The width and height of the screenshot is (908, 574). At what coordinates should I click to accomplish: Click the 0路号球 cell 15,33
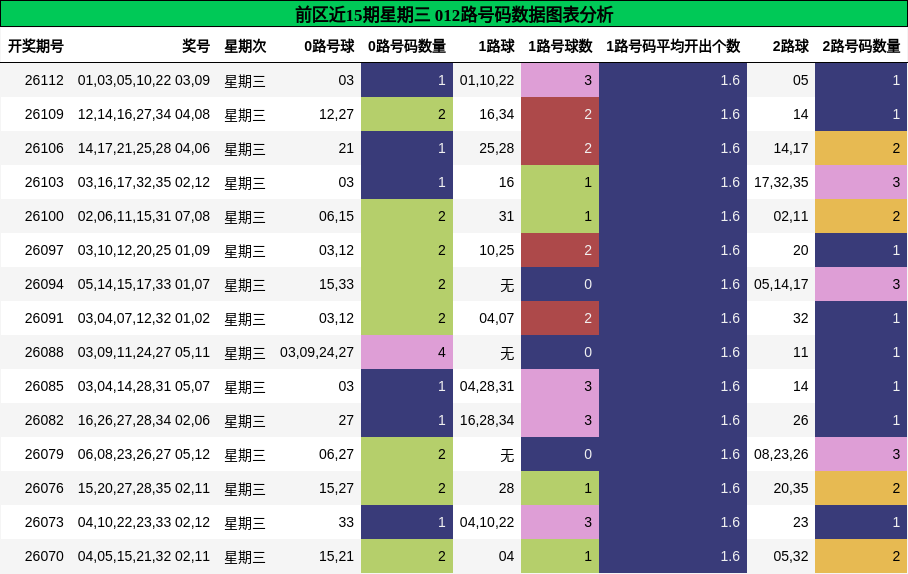tap(336, 284)
